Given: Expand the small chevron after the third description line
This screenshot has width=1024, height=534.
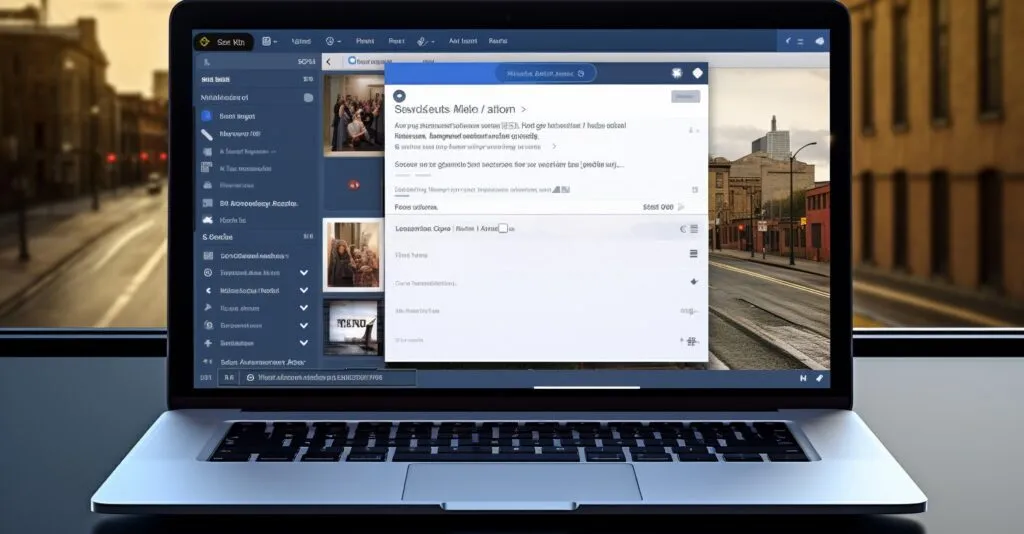Looking at the screenshot, I should [554, 147].
